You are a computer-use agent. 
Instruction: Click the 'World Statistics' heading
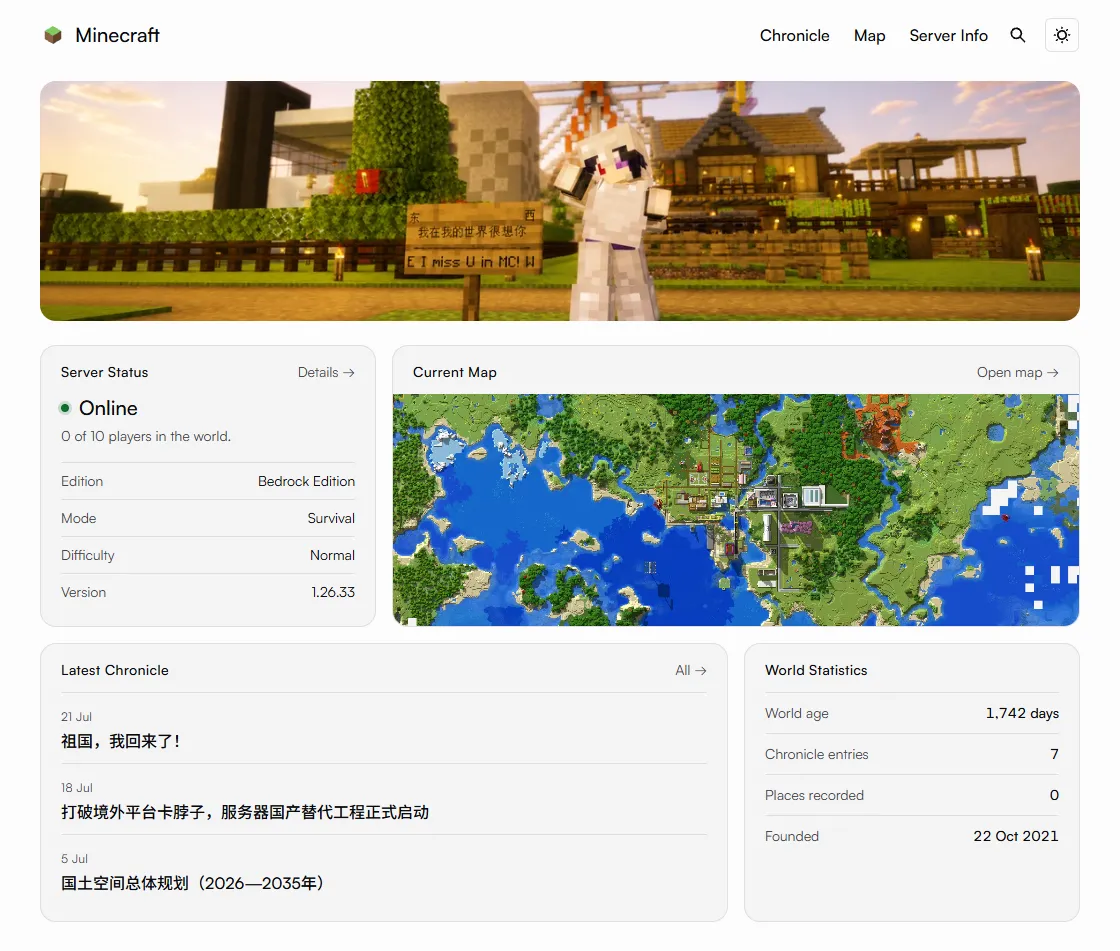pos(816,670)
